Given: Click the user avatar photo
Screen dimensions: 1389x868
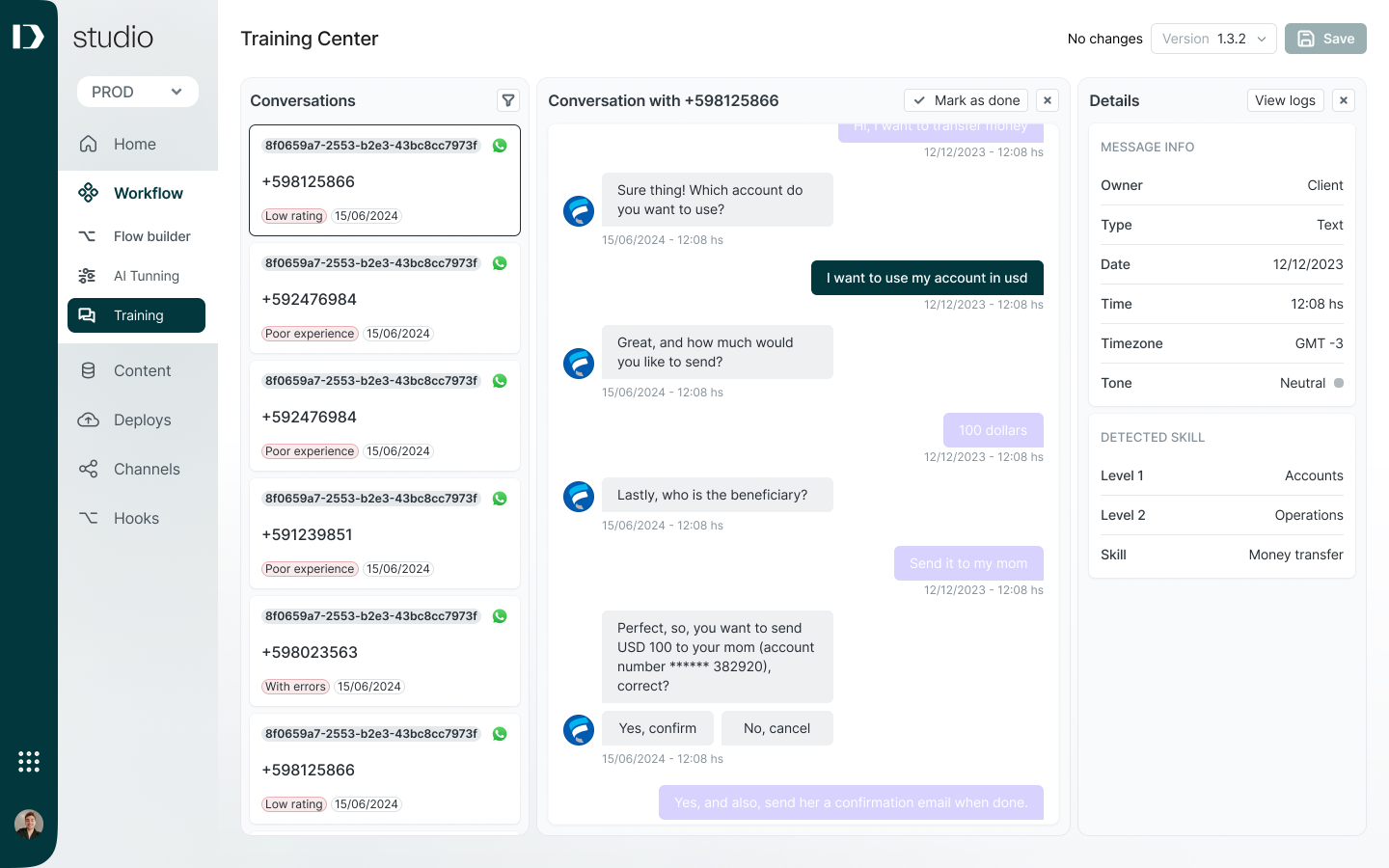Looking at the screenshot, I should tap(29, 824).
